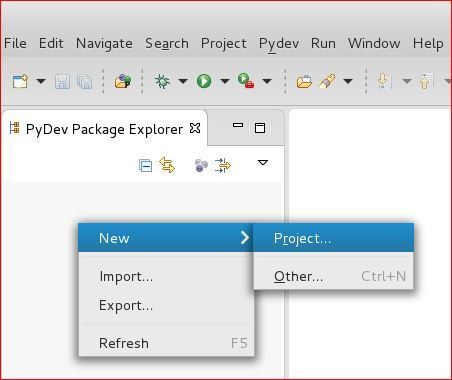Open the Run menu
The height and width of the screenshot is (380, 452).
click(323, 43)
